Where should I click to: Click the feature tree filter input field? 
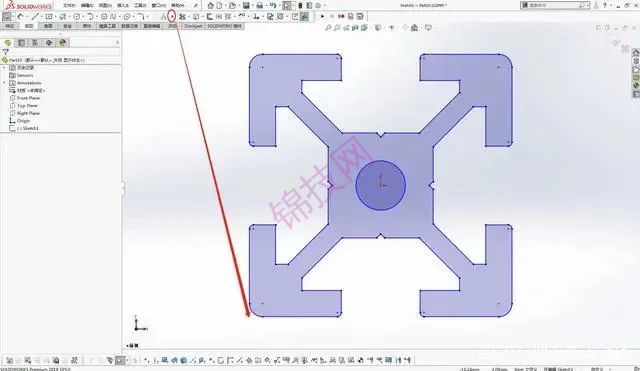pos(64,52)
